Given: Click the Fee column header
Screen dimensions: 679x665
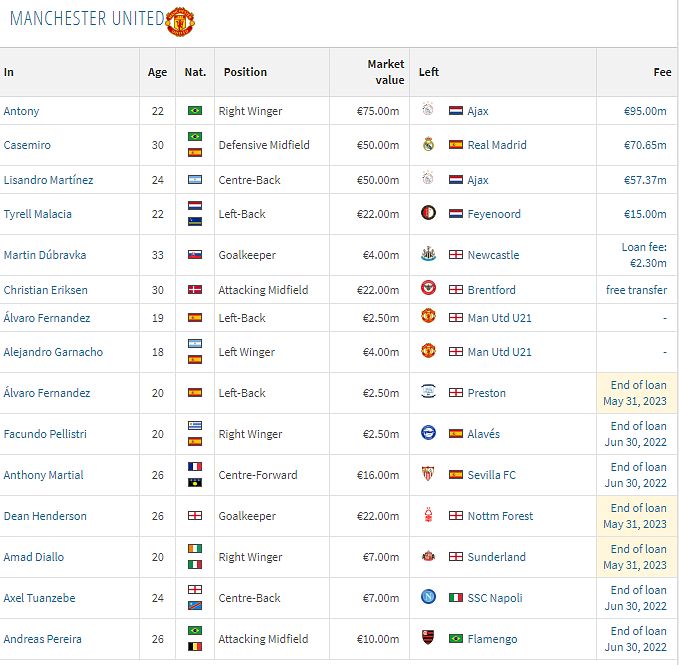Looking at the screenshot, I should pyautogui.click(x=662, y=72).
